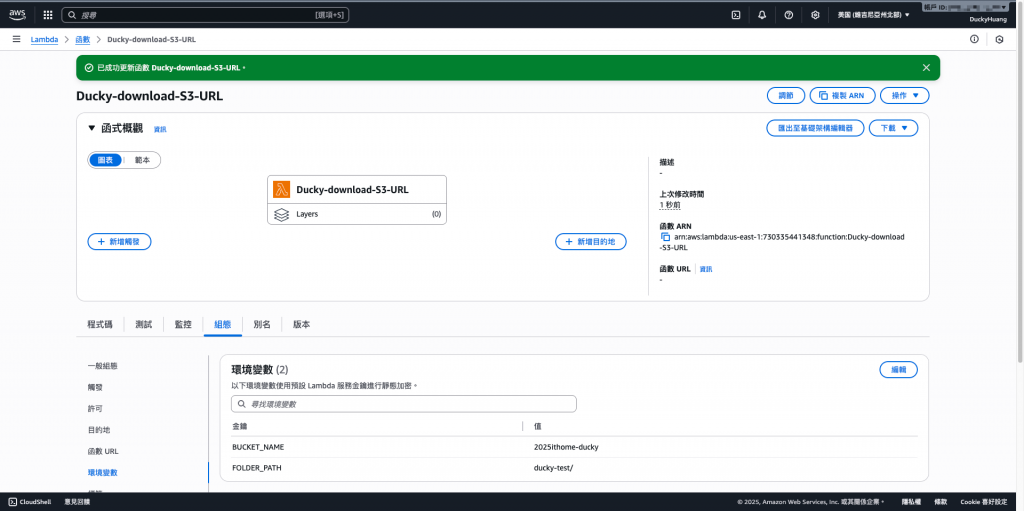Click the 調節 button
This screenshot has height=511, width=1024.
point(786,95)
